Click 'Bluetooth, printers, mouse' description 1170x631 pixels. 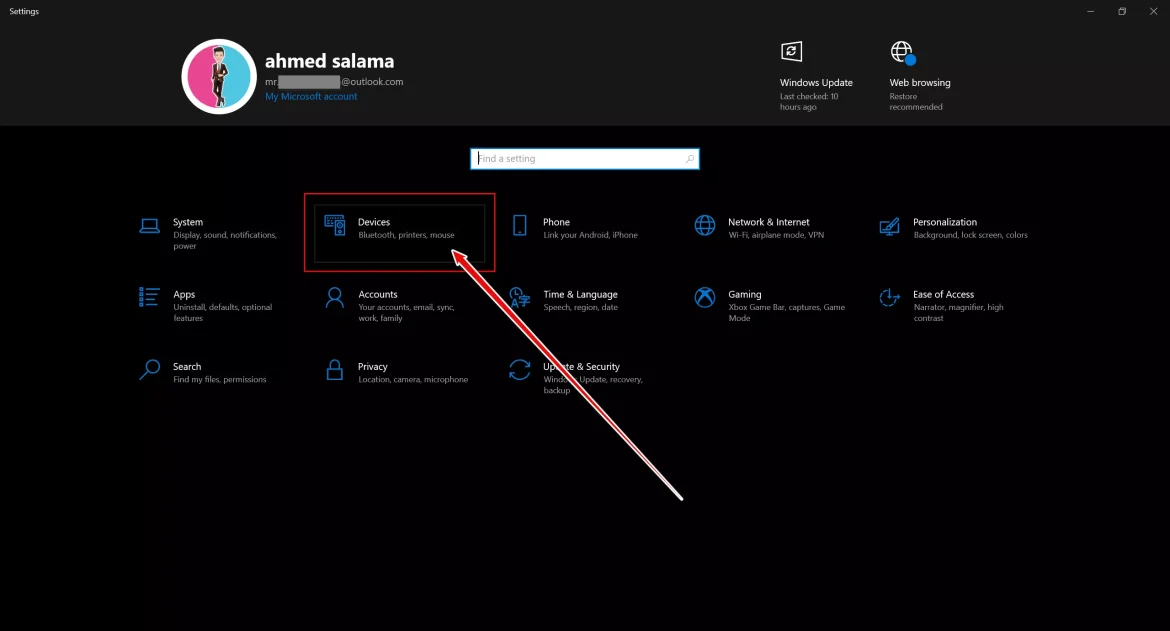click(x=406, y=235)
